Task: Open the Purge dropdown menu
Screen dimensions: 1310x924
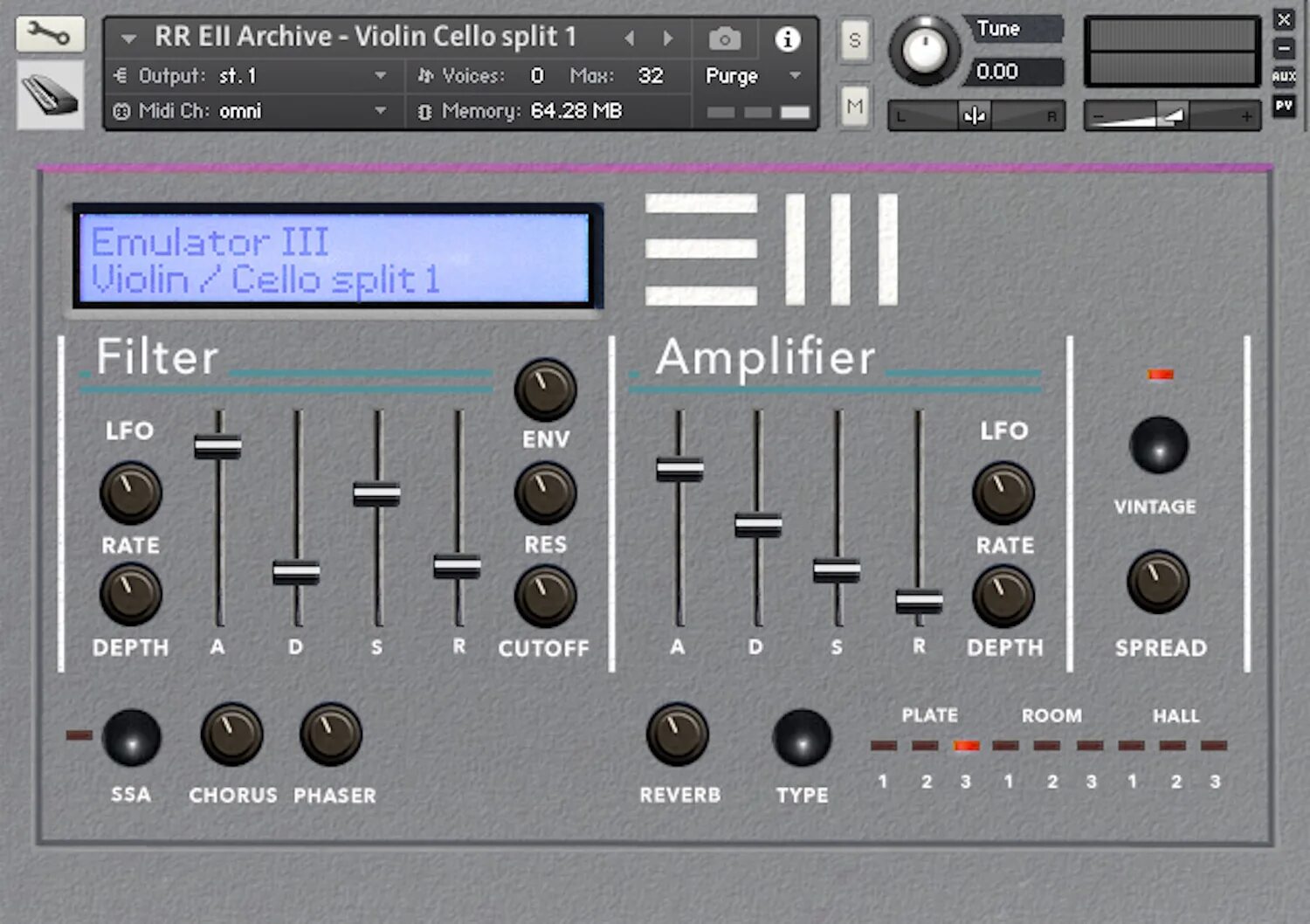Action: [795, 76]
